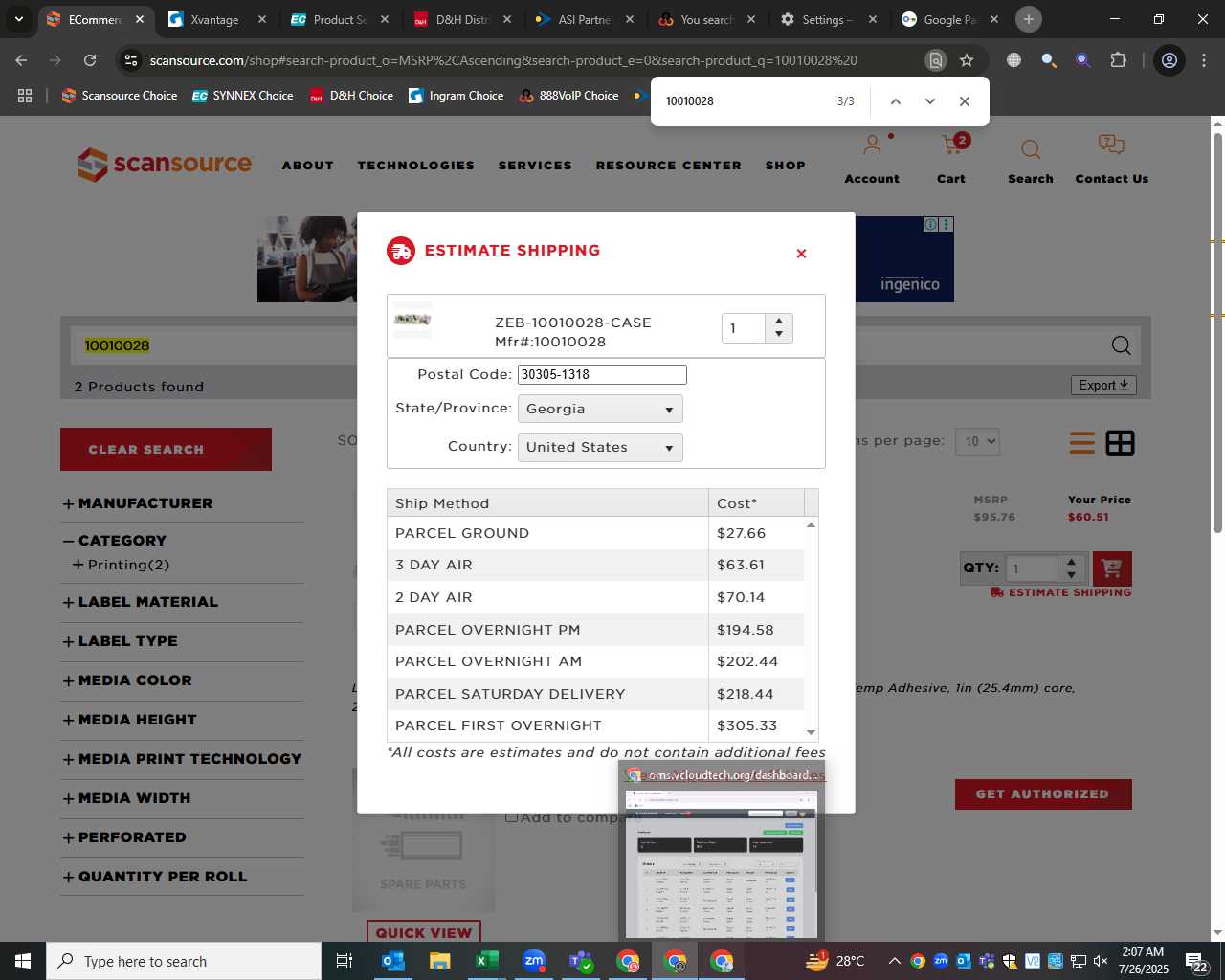This screenshot has height=980, width=1225.
Task: Open the TECHNOLOGIES menu
Action: (415, 166)
